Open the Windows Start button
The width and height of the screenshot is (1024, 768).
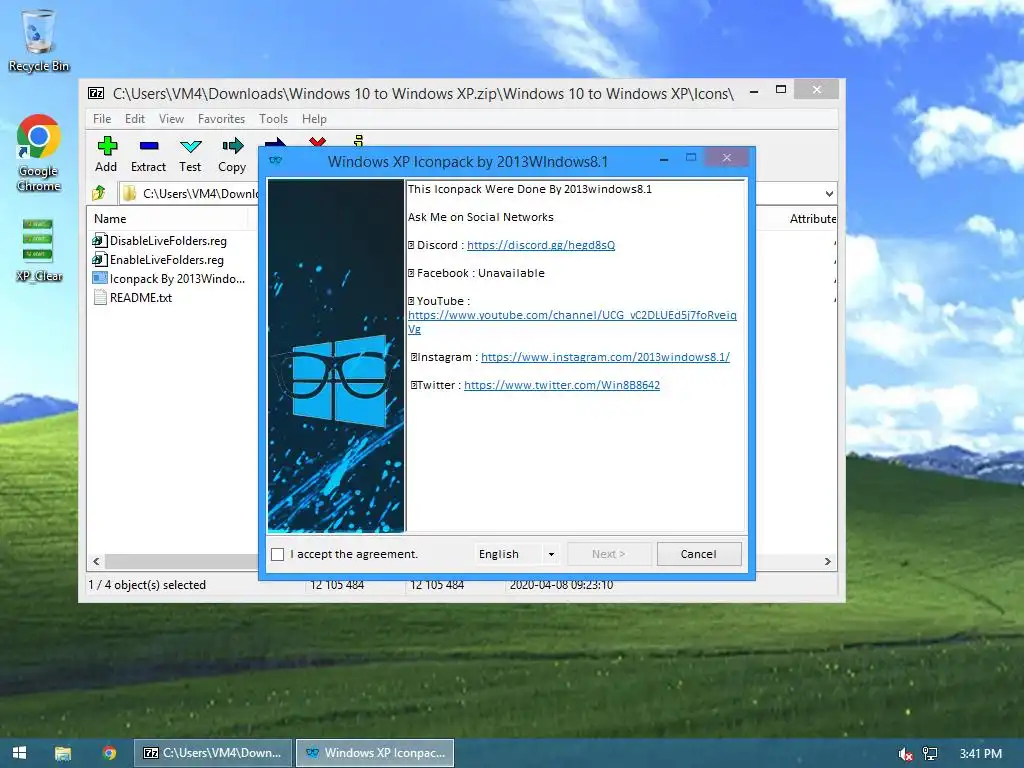pyautogui.click(x=20, y=753)
